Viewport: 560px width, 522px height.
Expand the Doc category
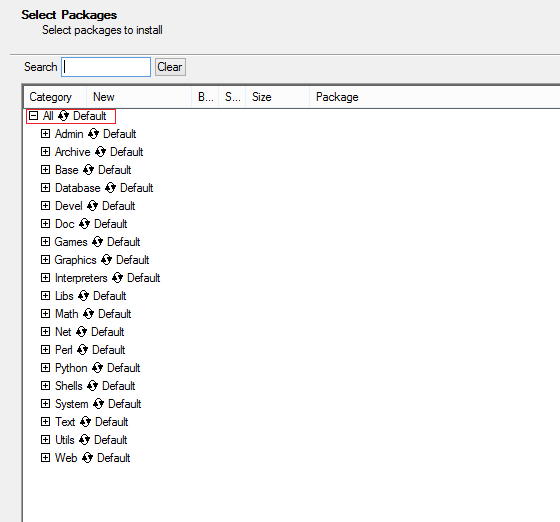click(x=45, y=224)
